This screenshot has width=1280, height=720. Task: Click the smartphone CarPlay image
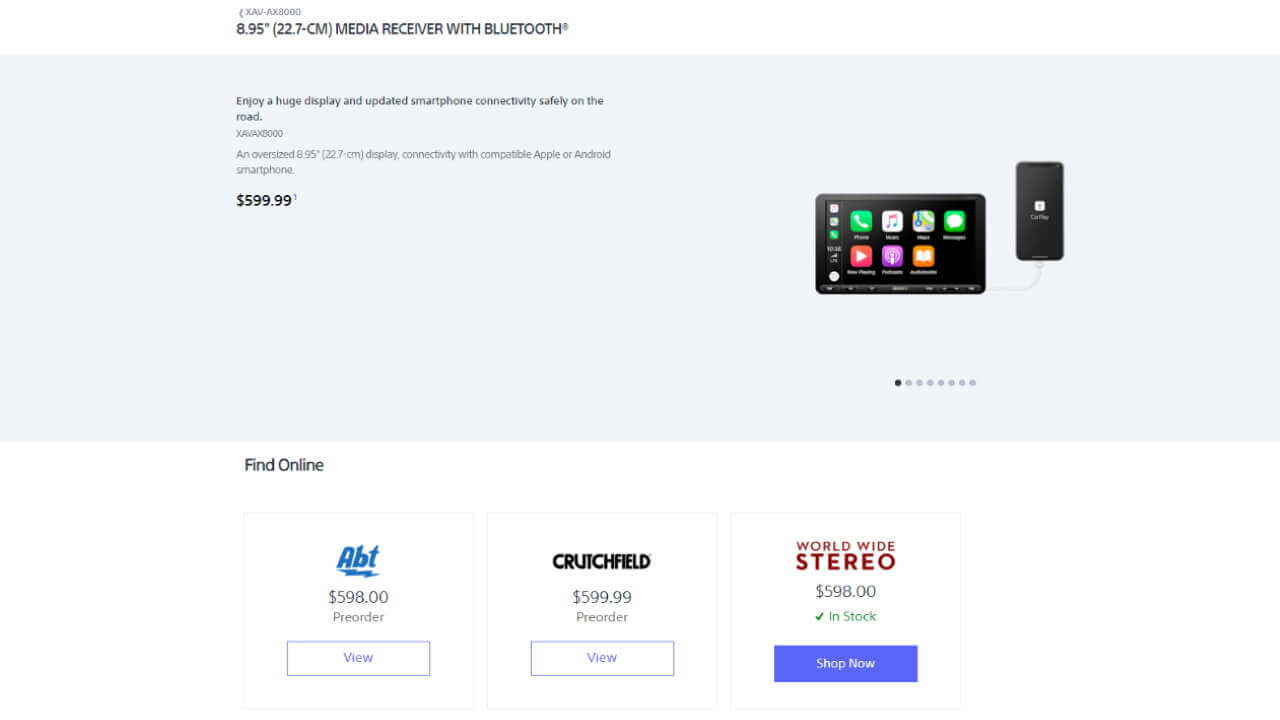point(1040,211)
